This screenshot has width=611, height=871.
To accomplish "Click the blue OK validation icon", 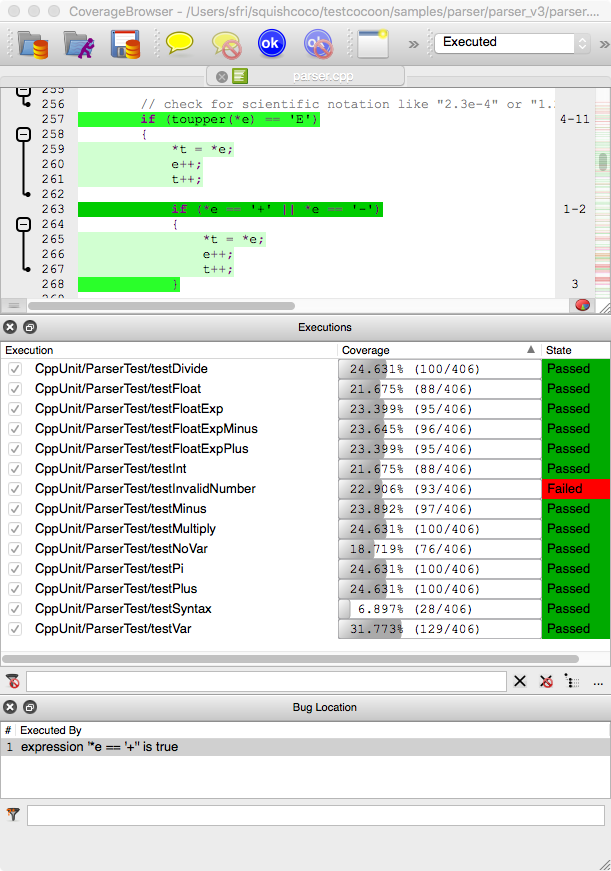I will (271, 43).
